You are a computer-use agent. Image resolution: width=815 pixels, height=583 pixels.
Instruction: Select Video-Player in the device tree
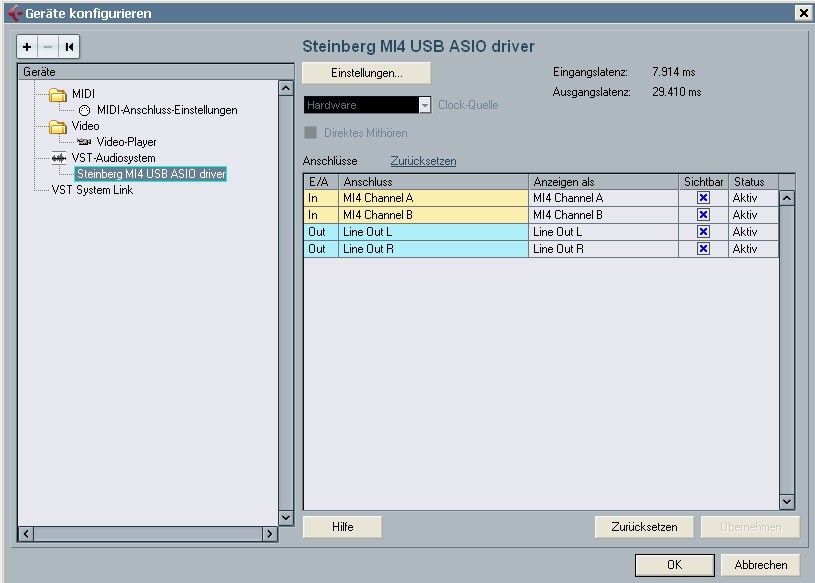click(126, 142)
